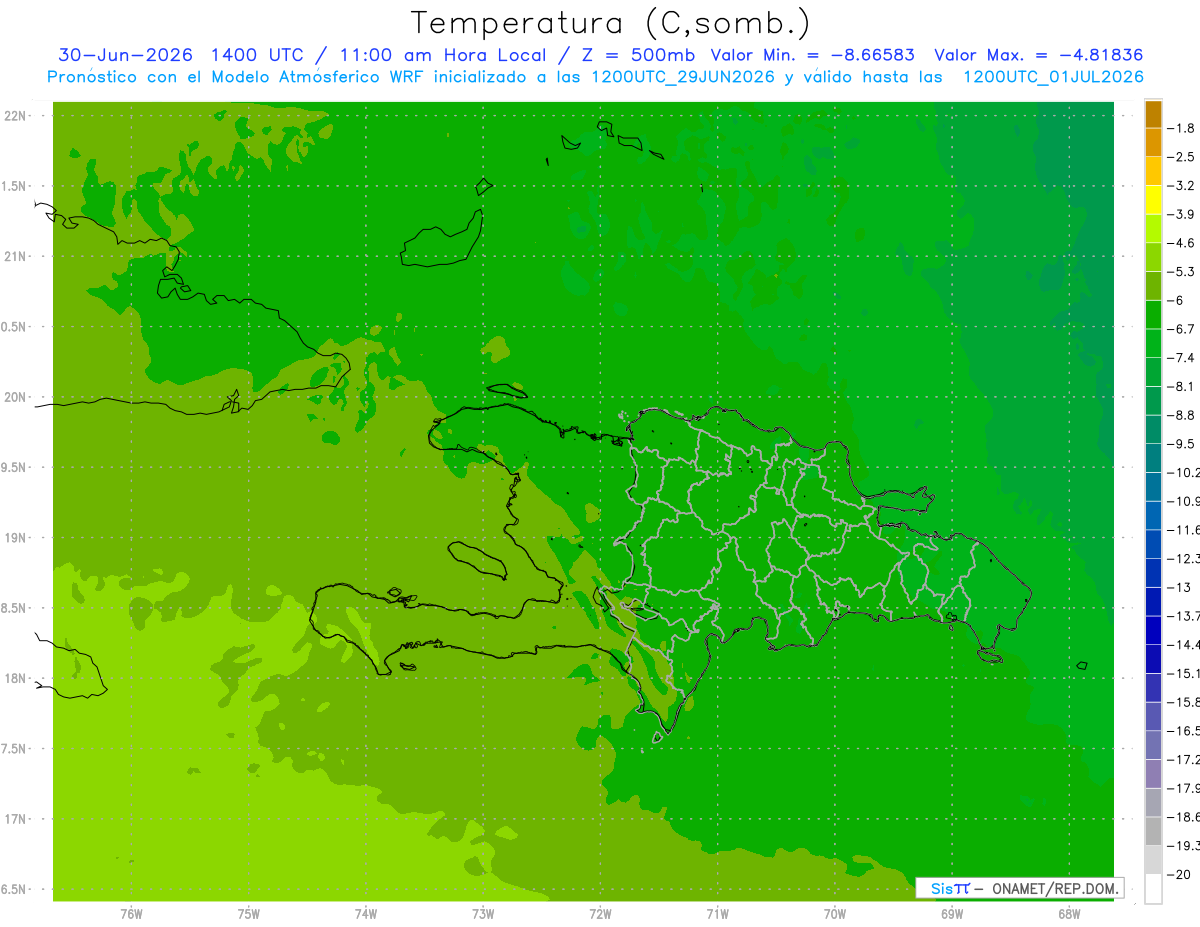
Task: Click the '-1.8' colorbar value
Action: [x=1181, y=129]
